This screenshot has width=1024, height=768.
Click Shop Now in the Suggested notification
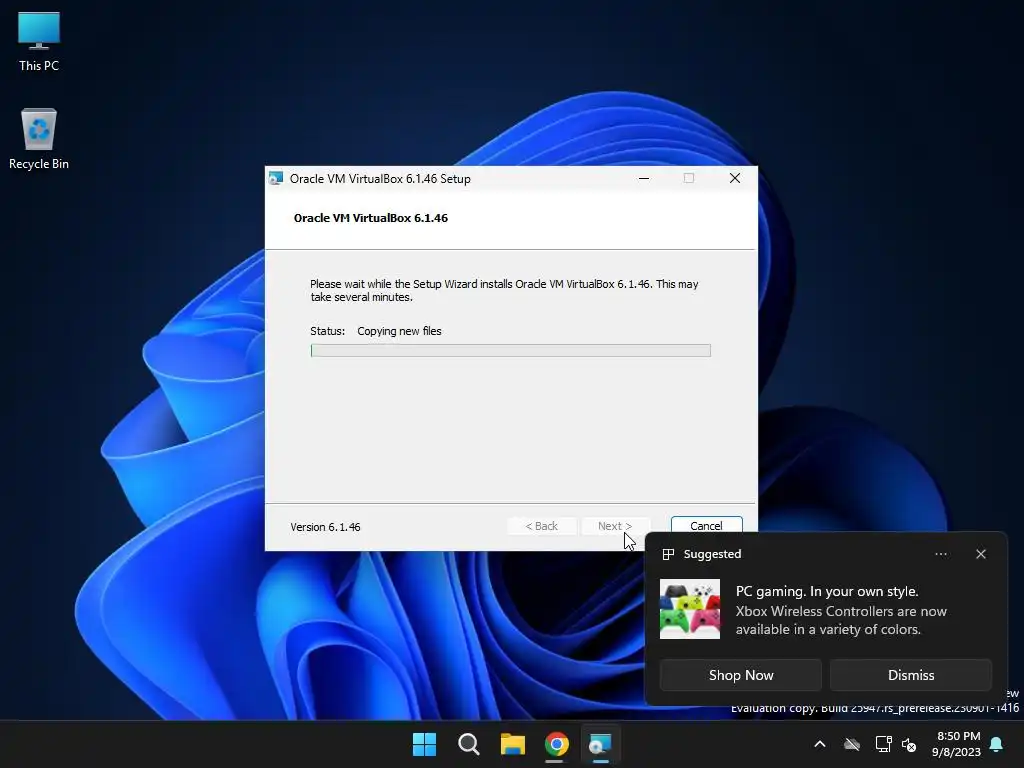tap(741, 675)
